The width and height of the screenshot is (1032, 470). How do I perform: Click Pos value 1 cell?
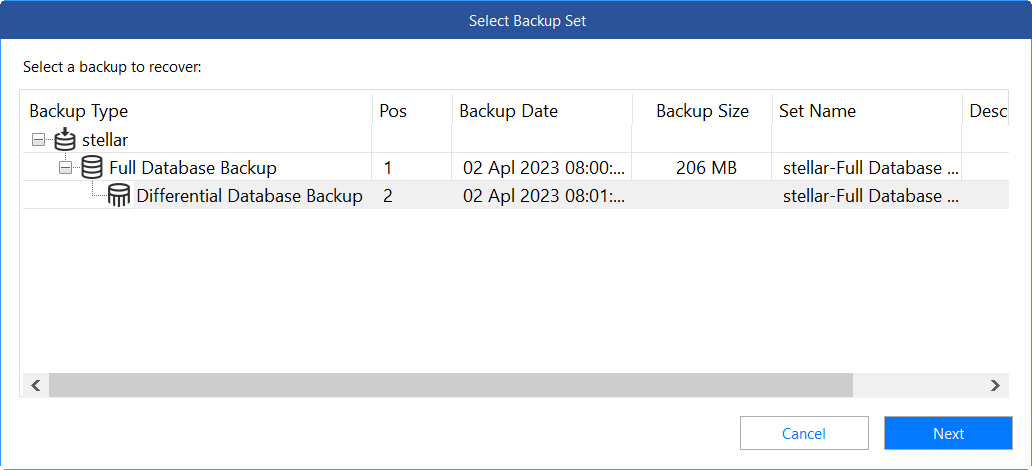[411, 168]
